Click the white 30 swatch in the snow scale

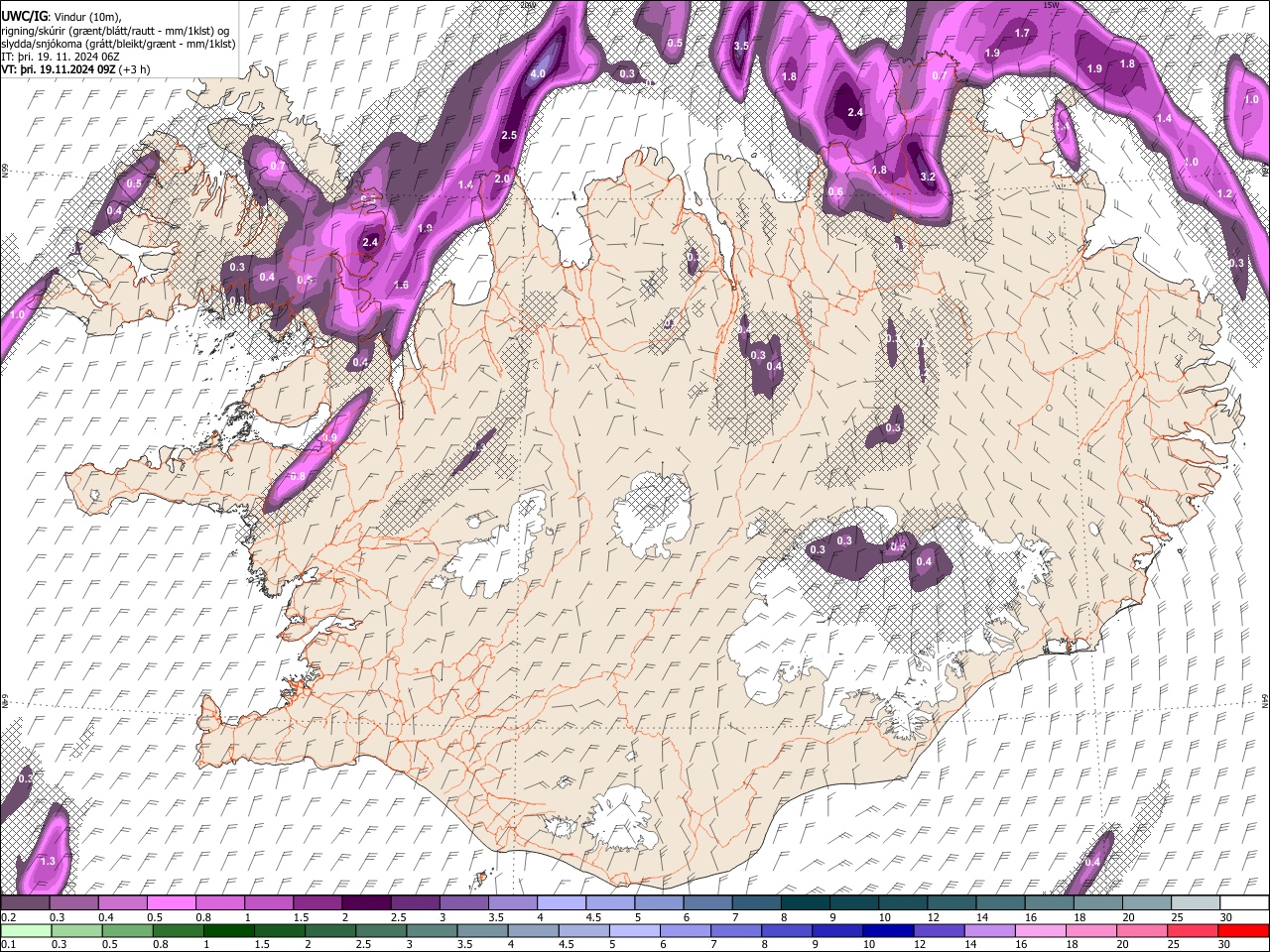click(x=1244, y=903)
